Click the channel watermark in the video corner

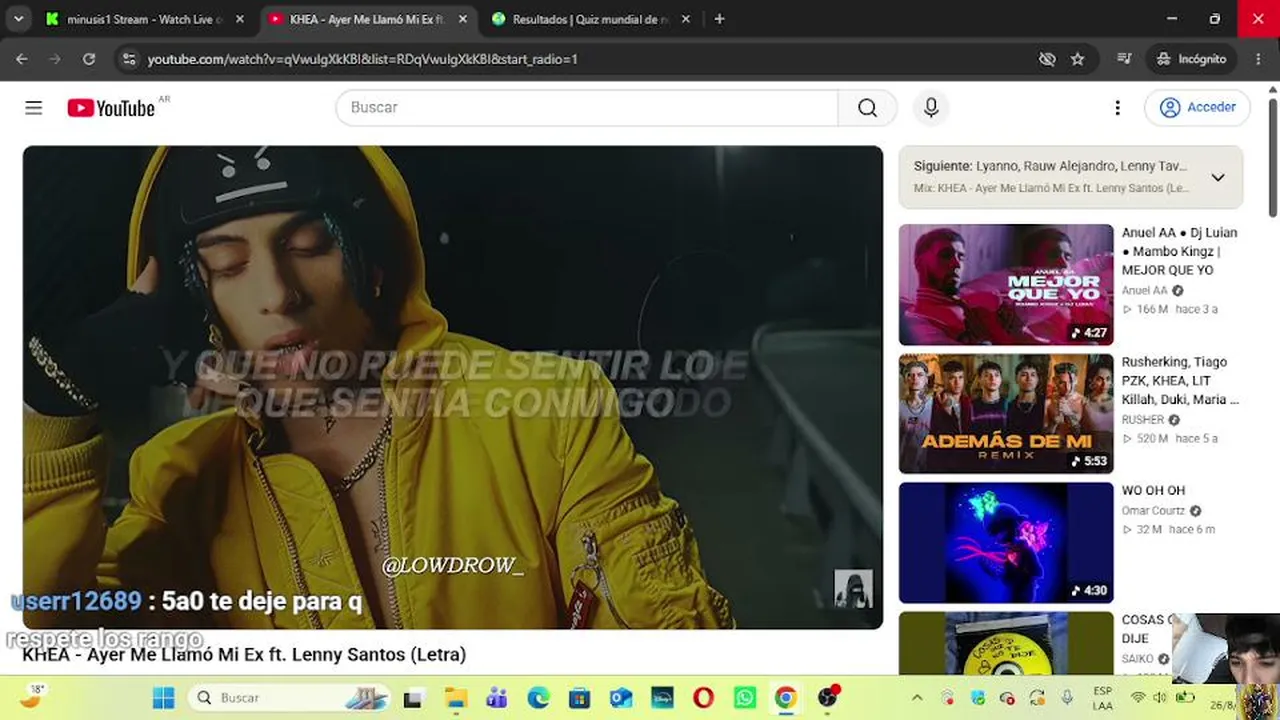tap(854, 589)
